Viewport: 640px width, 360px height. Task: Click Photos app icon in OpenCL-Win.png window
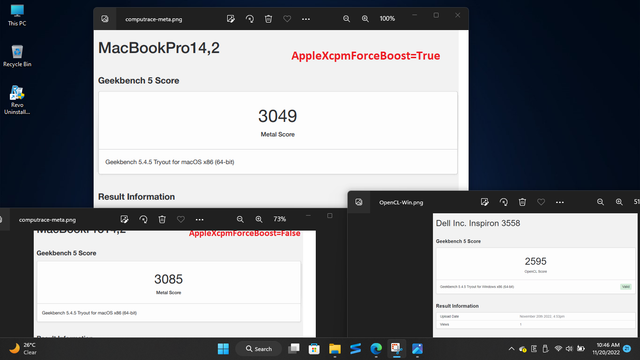click(x=359, y=202)
